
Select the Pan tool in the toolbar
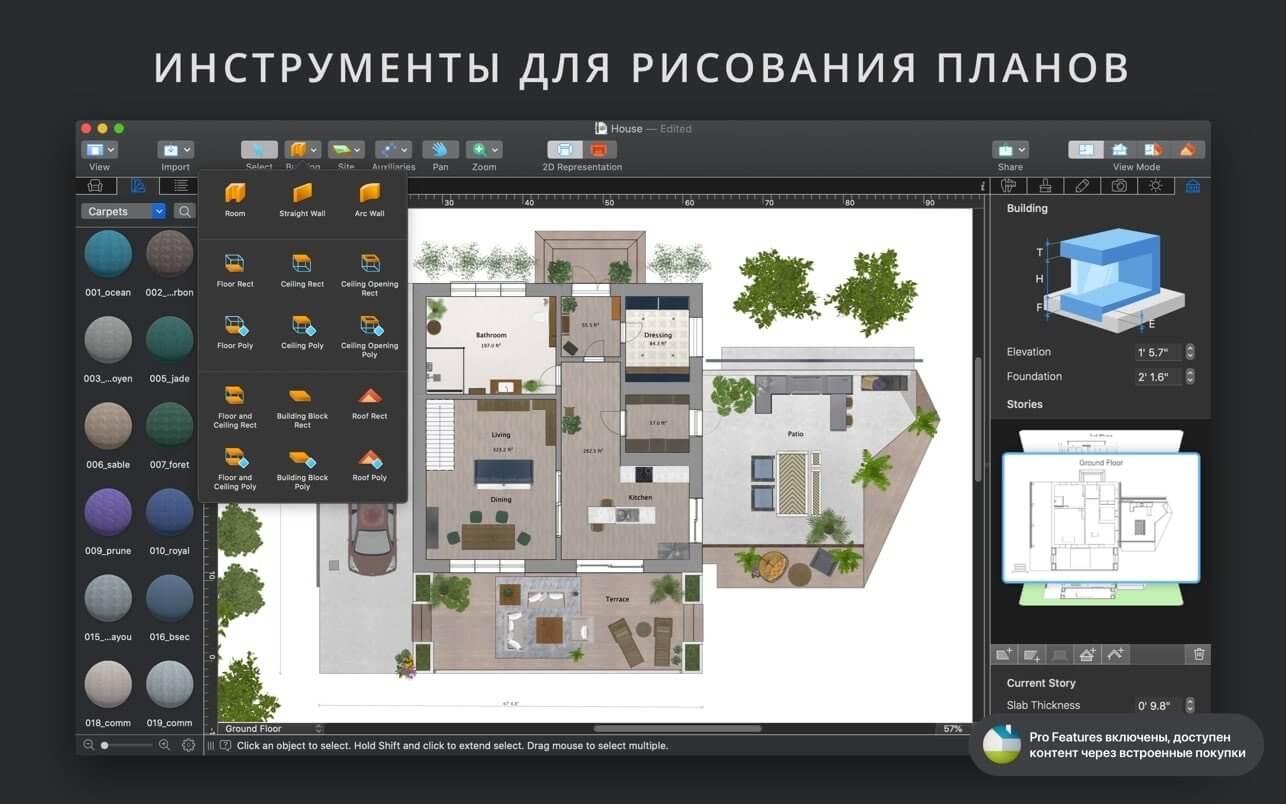[x=439, y=148]
